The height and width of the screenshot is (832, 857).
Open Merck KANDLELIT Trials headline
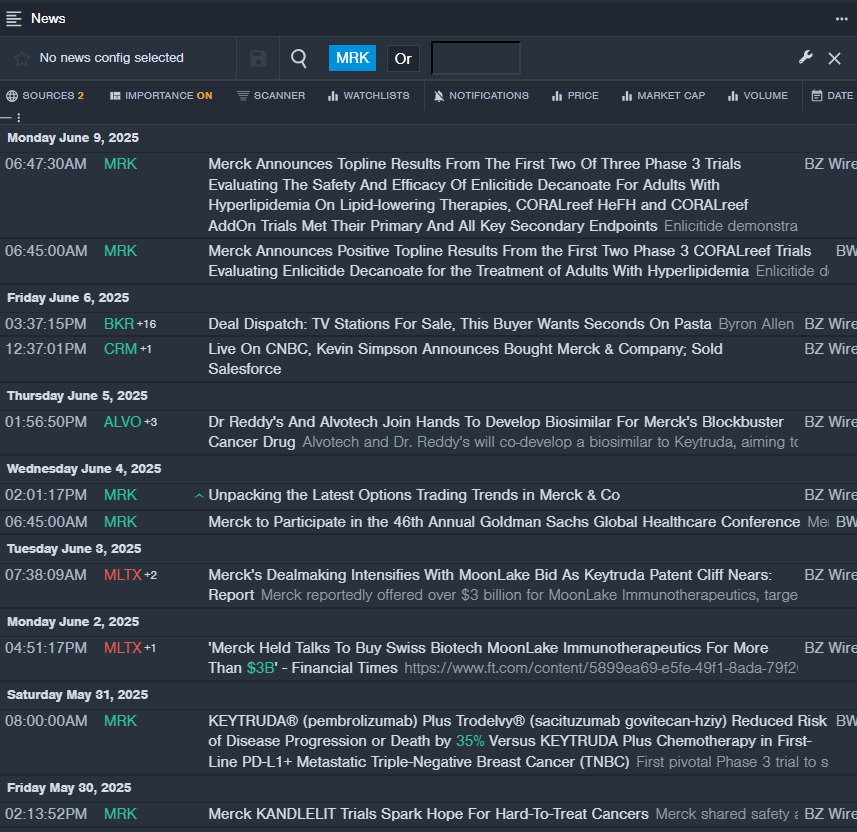click(428, 814)
